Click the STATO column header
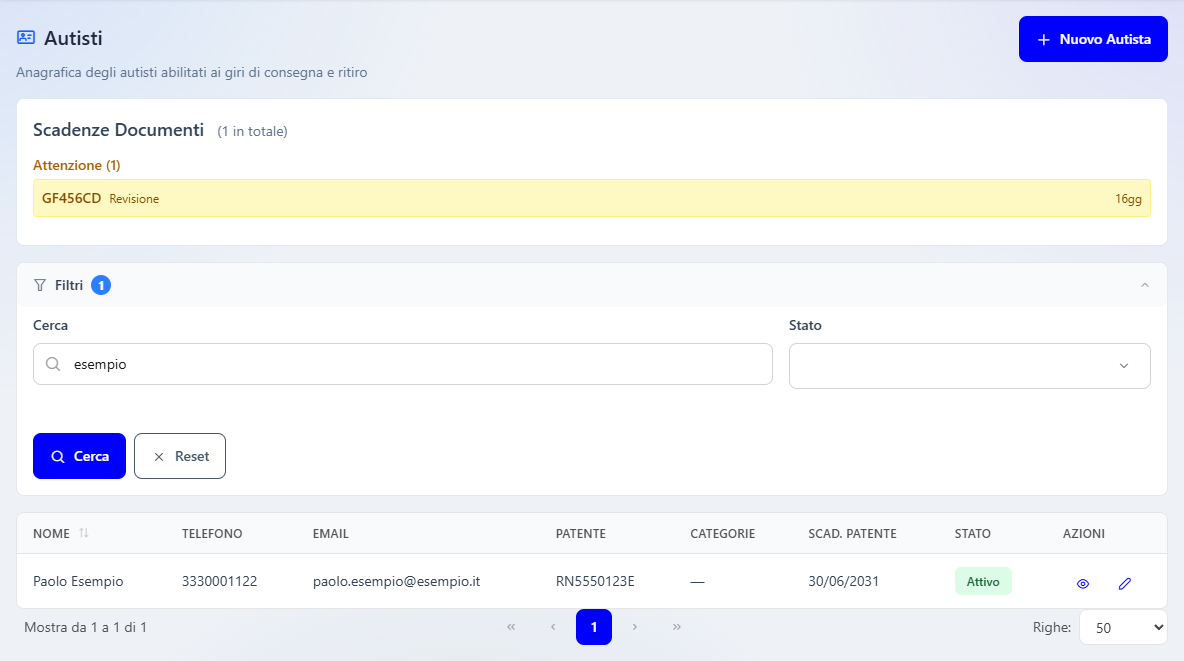Screen dimensions: 1184x661 tap(973, 533)
